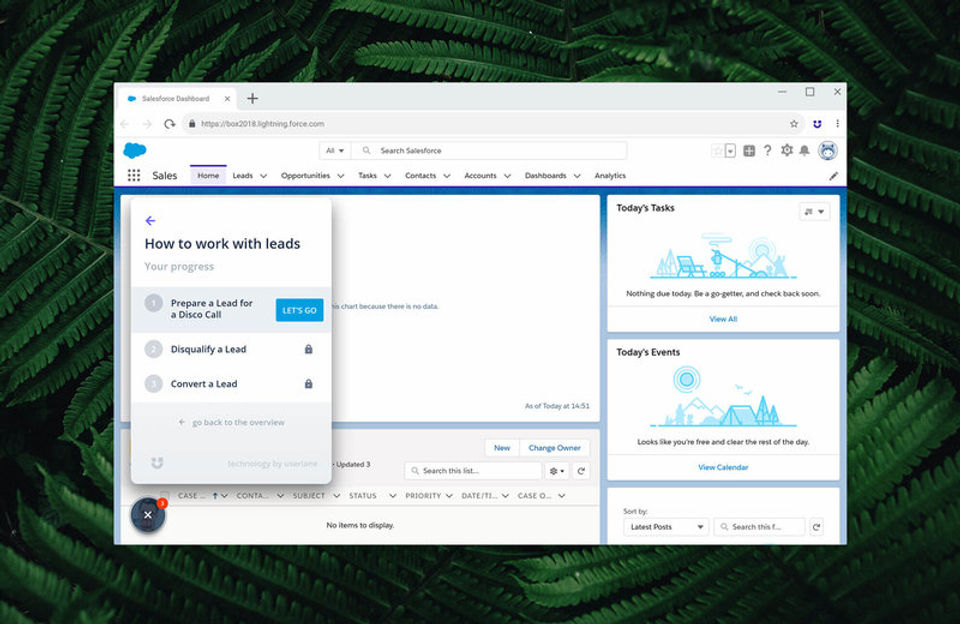The image size is (960, 624).
Task: Open the Latest Posts sort dropdown
Action: pyautogui.click(x=666, y=527)
